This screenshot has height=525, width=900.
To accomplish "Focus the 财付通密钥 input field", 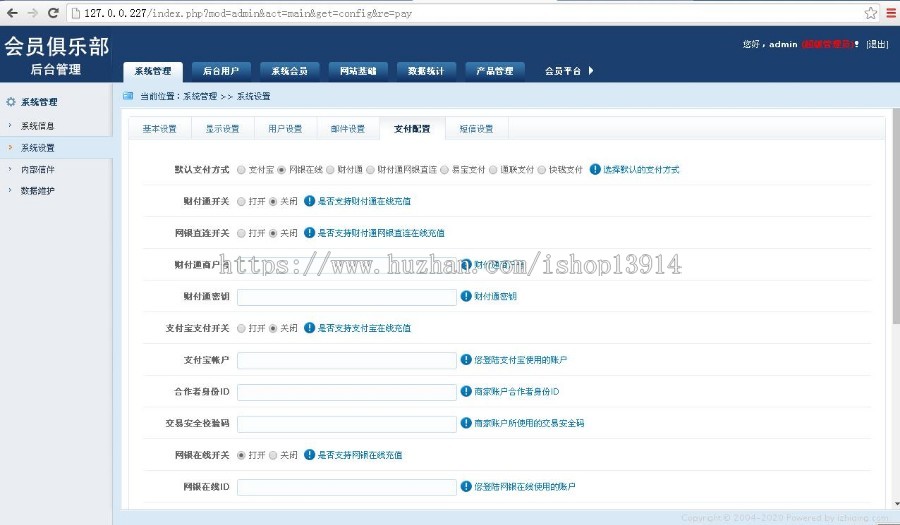I will pyautogui.click(x=347, y=297).
